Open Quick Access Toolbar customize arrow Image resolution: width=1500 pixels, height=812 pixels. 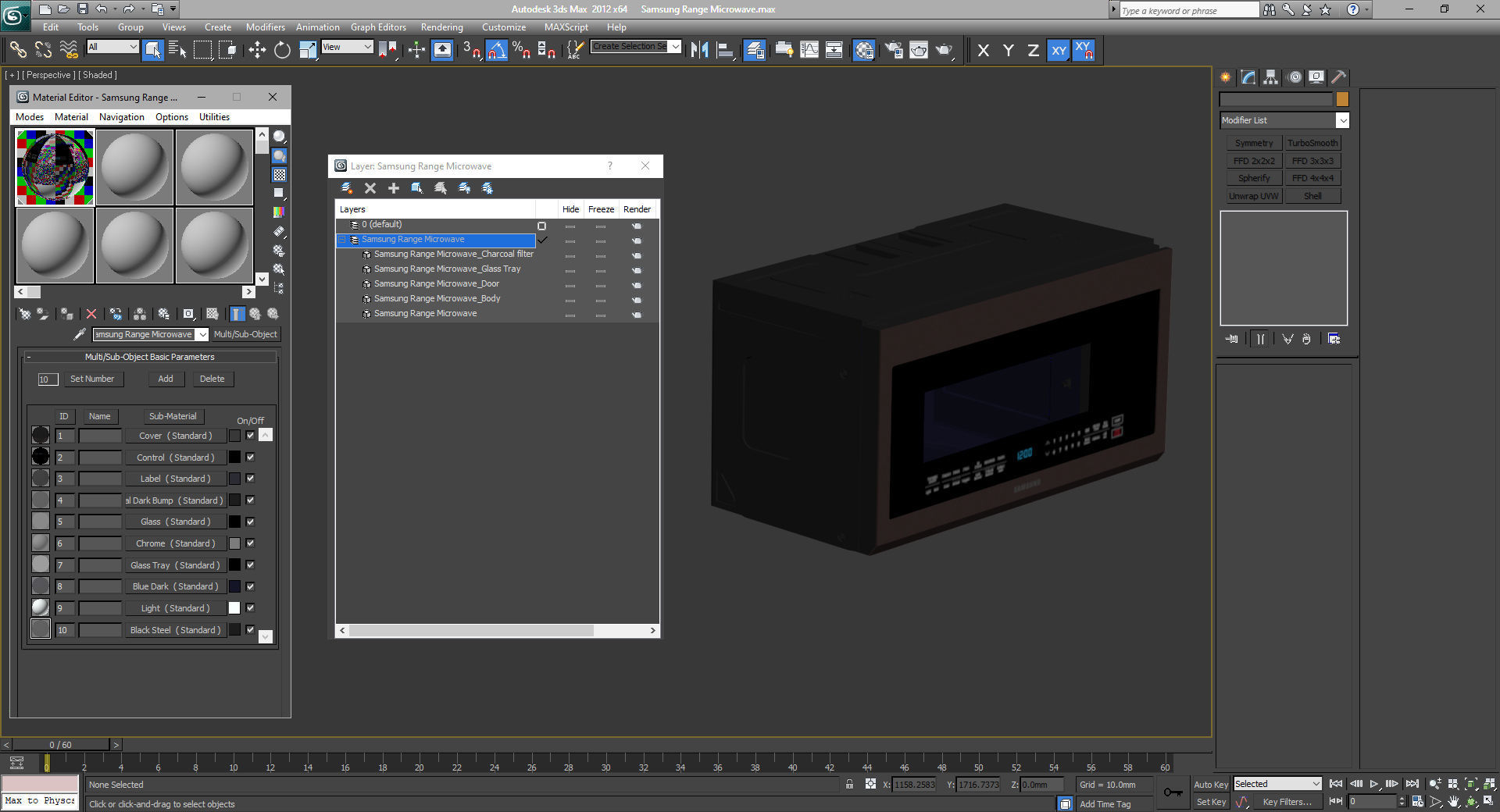[173, 9]
